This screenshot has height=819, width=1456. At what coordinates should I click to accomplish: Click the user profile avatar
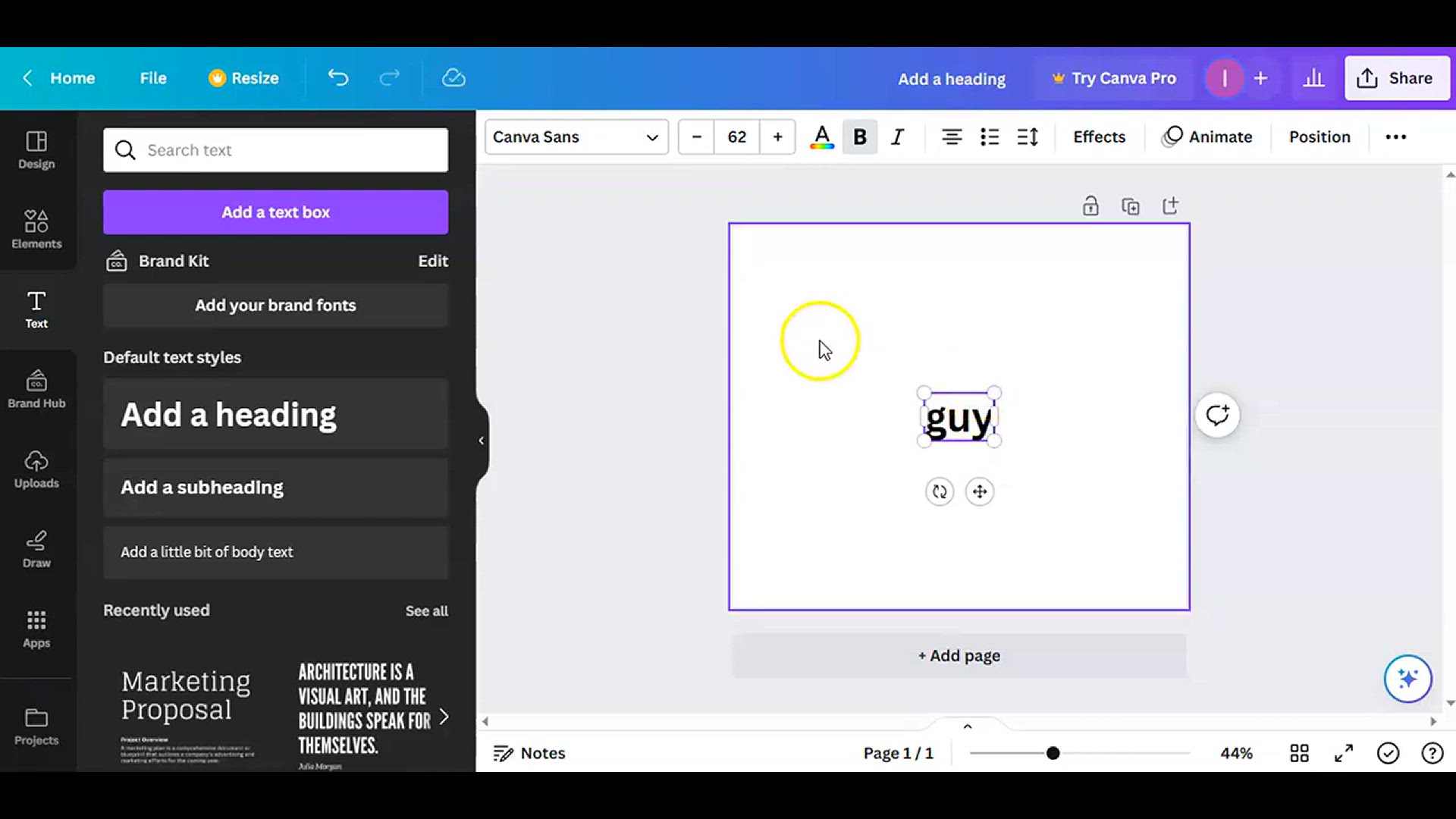1224,78
